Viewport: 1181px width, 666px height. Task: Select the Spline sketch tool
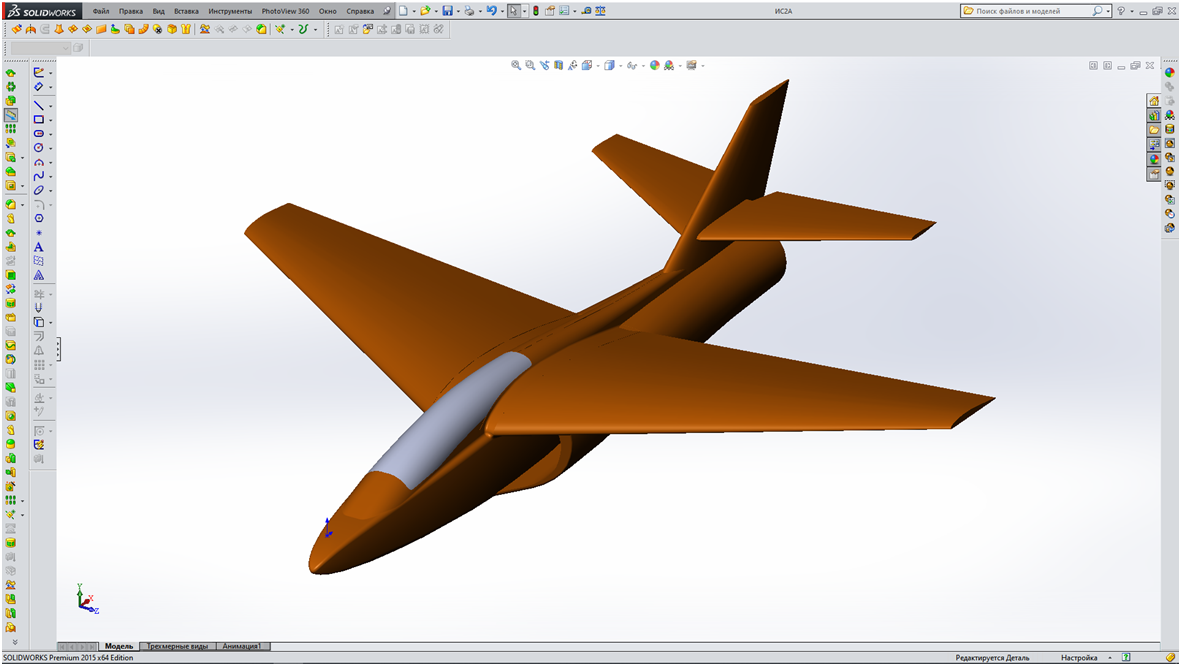tap(38, 176)
